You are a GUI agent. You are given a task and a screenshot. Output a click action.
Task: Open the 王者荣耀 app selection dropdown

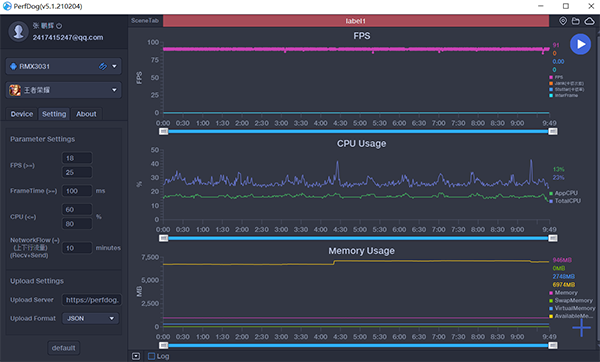tap(114, 90)
